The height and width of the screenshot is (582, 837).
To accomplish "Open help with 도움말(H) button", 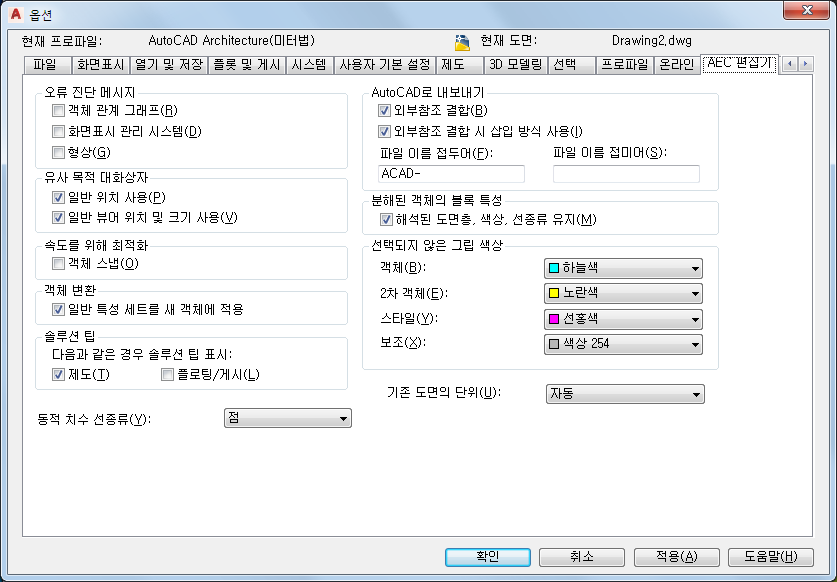I will coord(771,557).
